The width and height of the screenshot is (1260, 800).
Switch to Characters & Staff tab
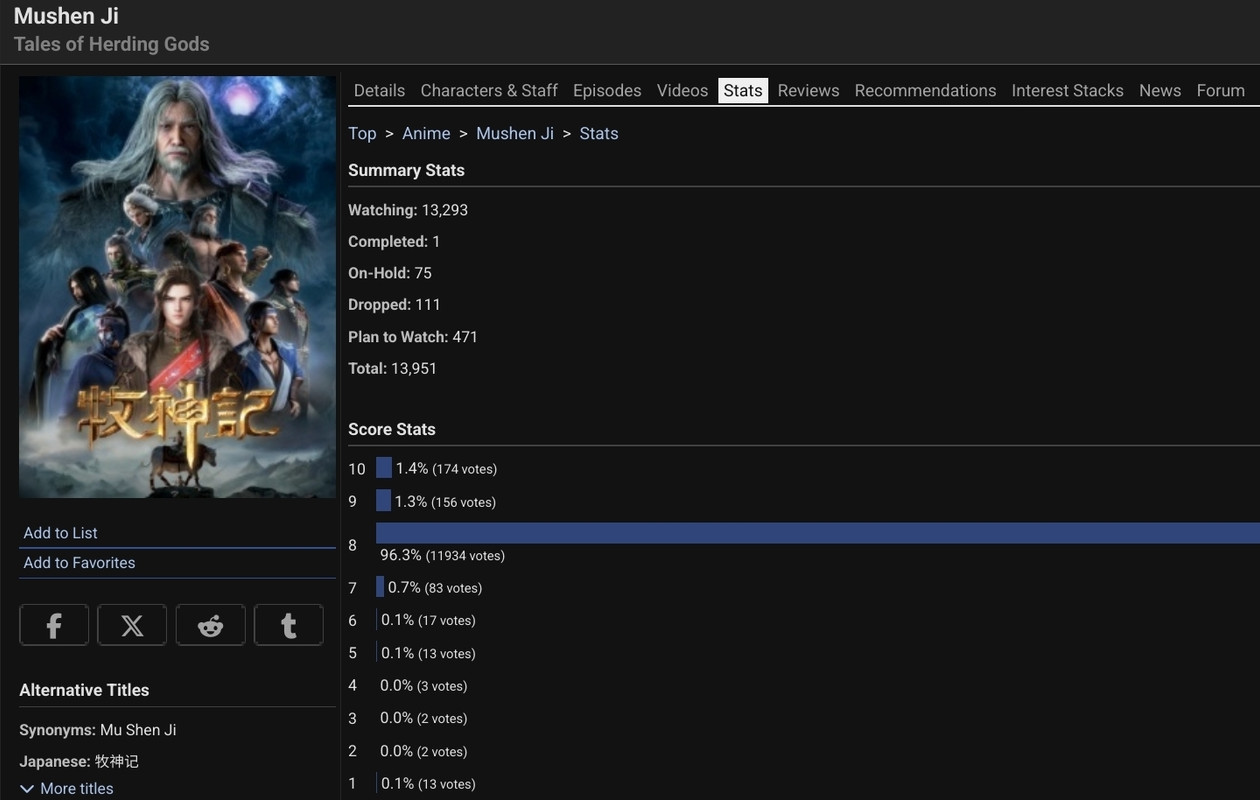(x=489, y=90)
